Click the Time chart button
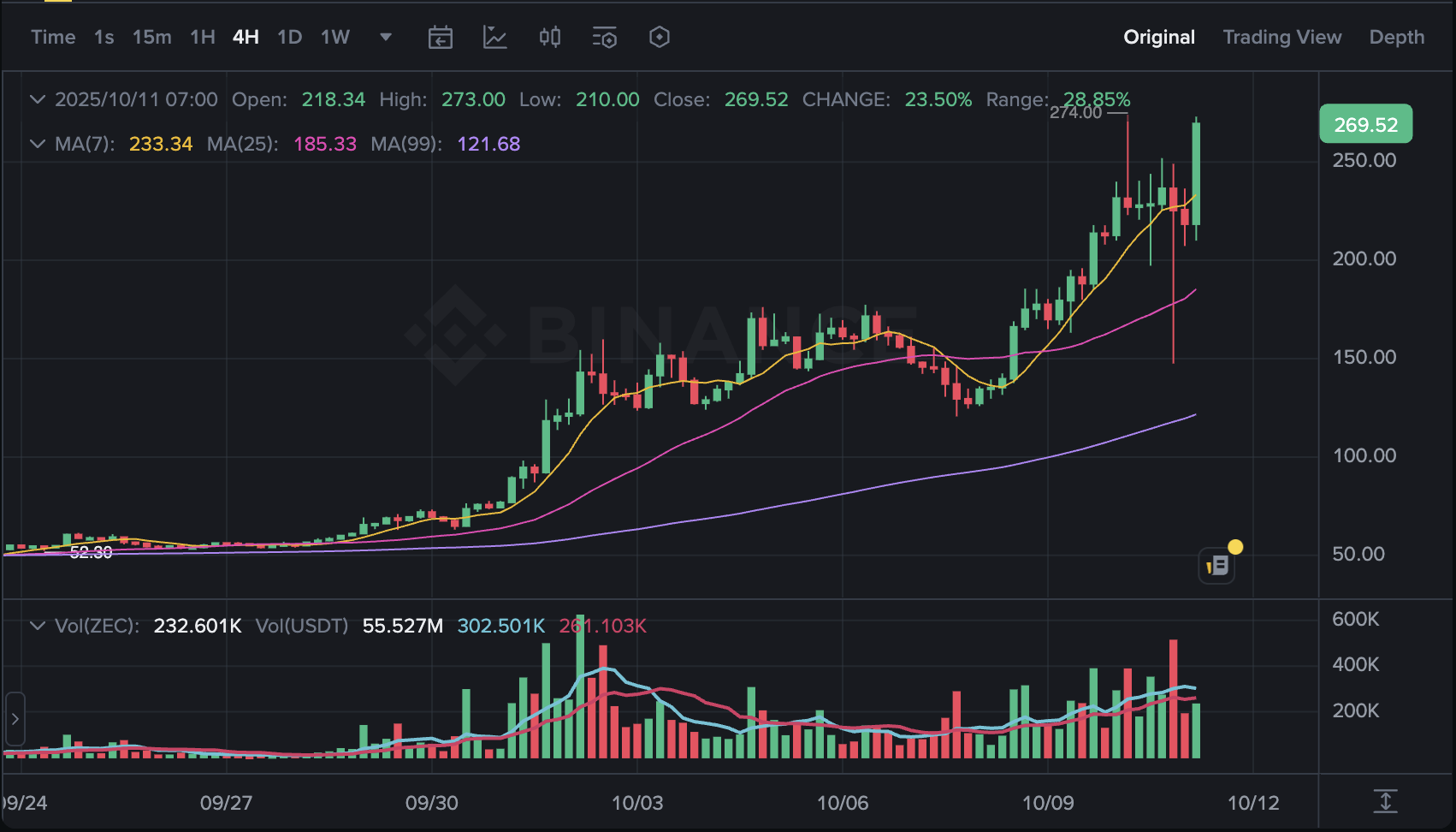This screenshot has width=1456, height=832. click(53, 37)
